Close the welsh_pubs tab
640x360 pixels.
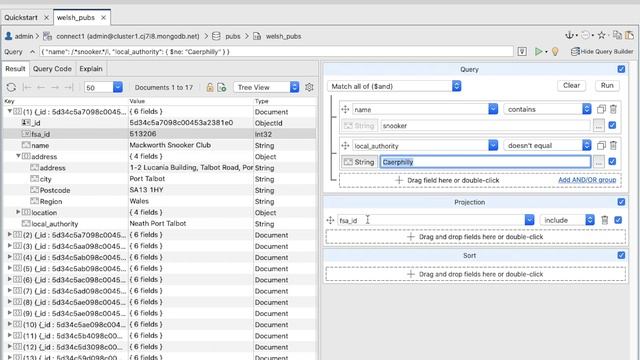coord(103,18)
